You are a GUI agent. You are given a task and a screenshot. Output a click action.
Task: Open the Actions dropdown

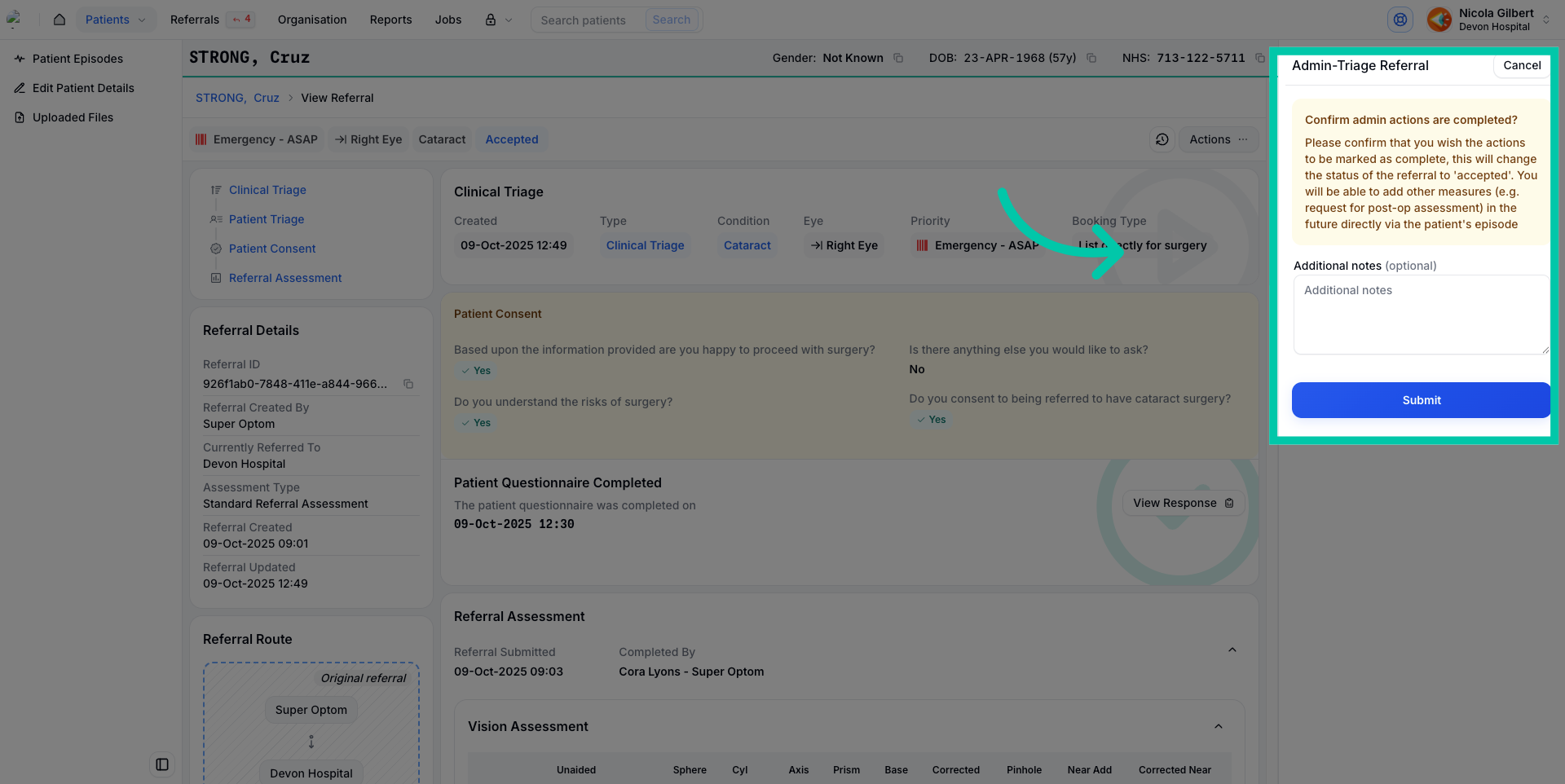click(1219, 139)
